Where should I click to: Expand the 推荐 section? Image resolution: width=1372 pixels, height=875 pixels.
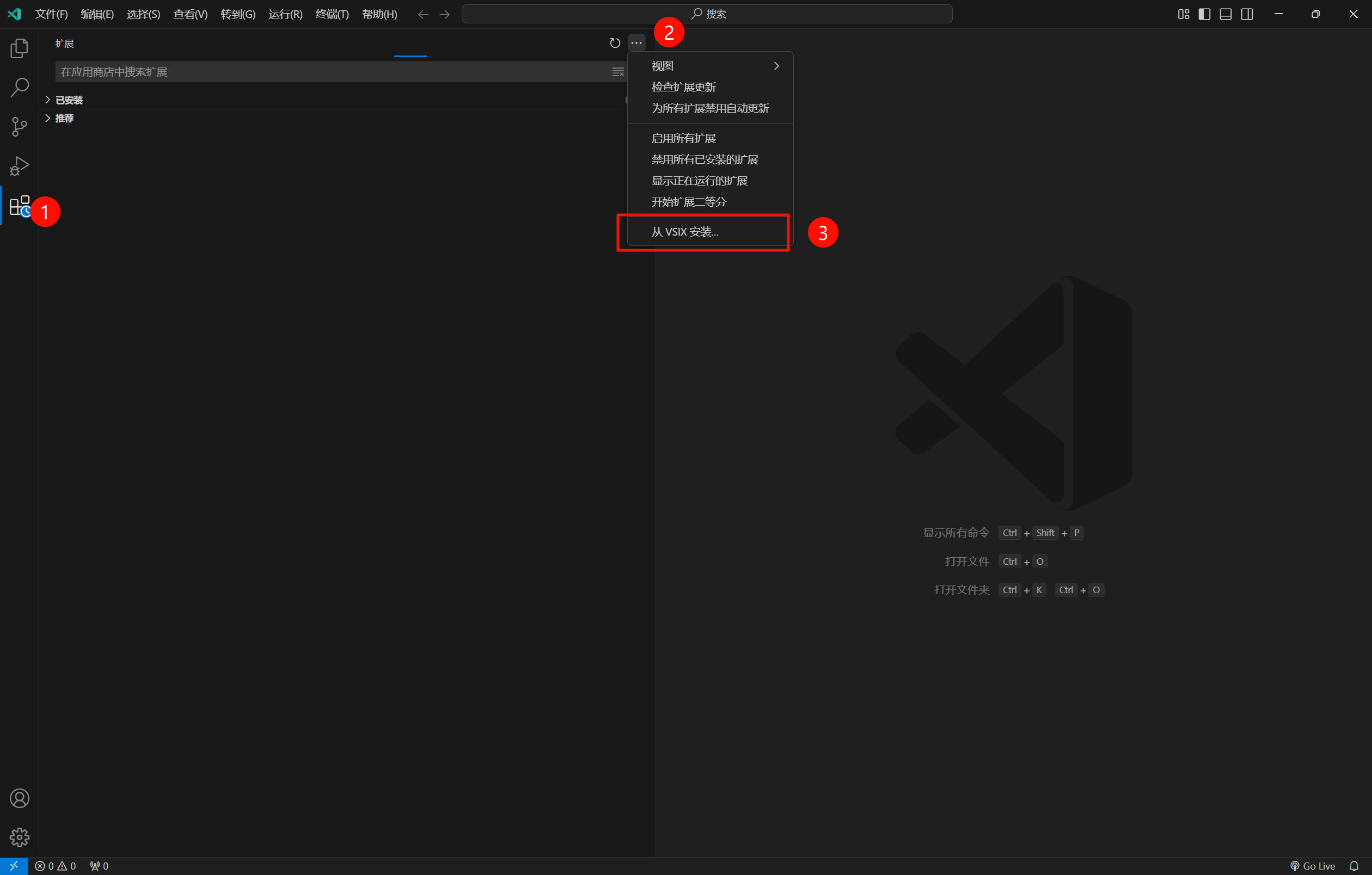click(64, 119)
